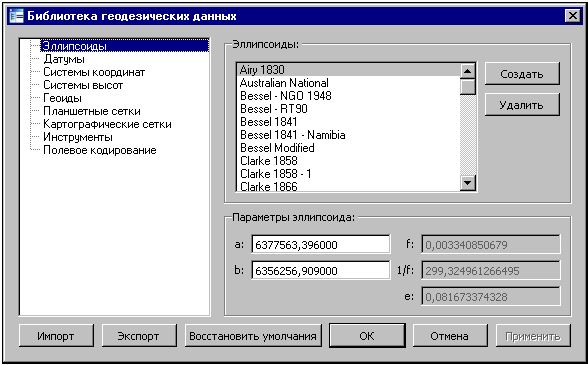Choose Clarke 1866 ellipsoid

click(348, 186)
